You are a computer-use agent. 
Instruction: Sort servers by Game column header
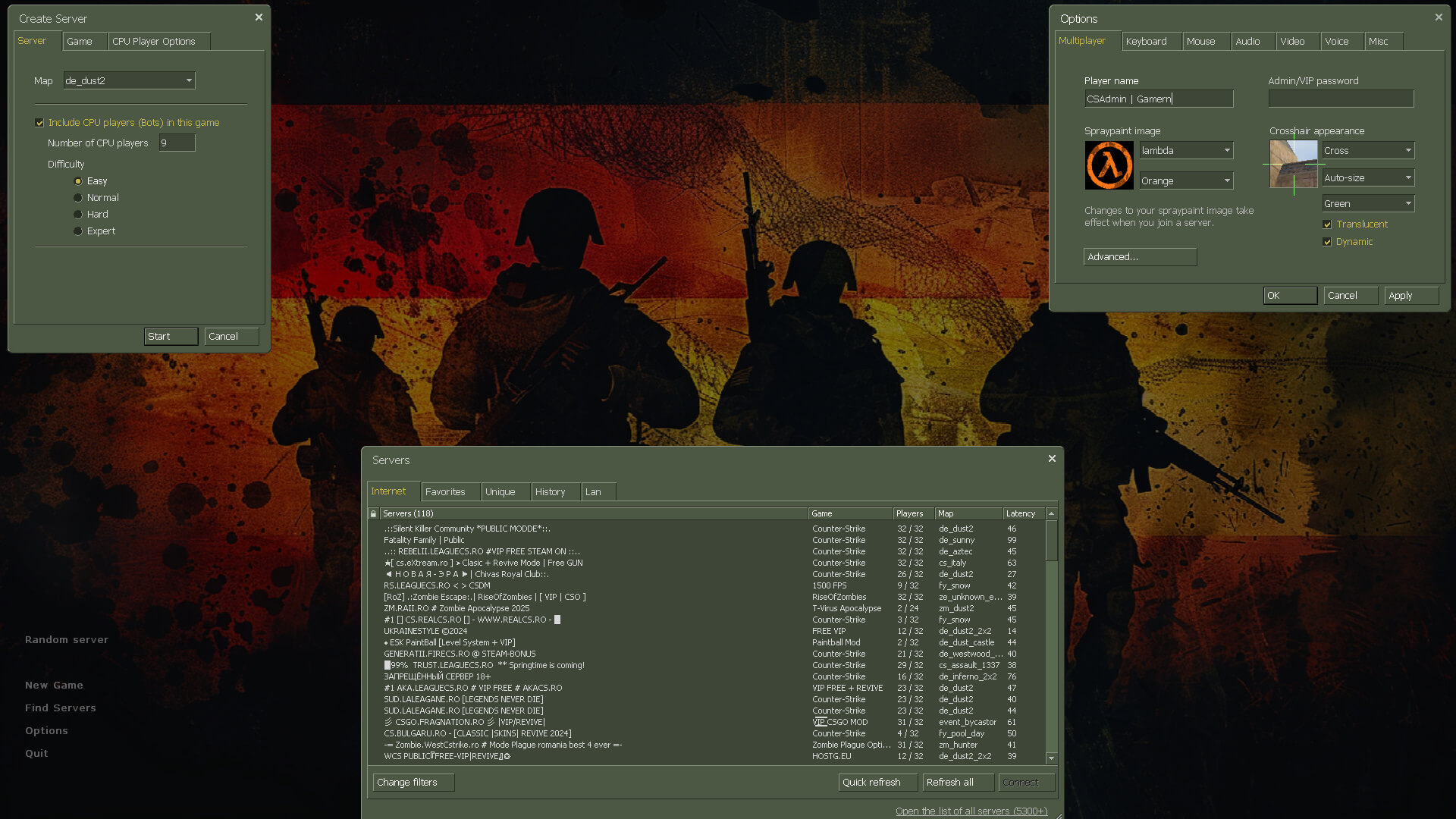point(850,513)
